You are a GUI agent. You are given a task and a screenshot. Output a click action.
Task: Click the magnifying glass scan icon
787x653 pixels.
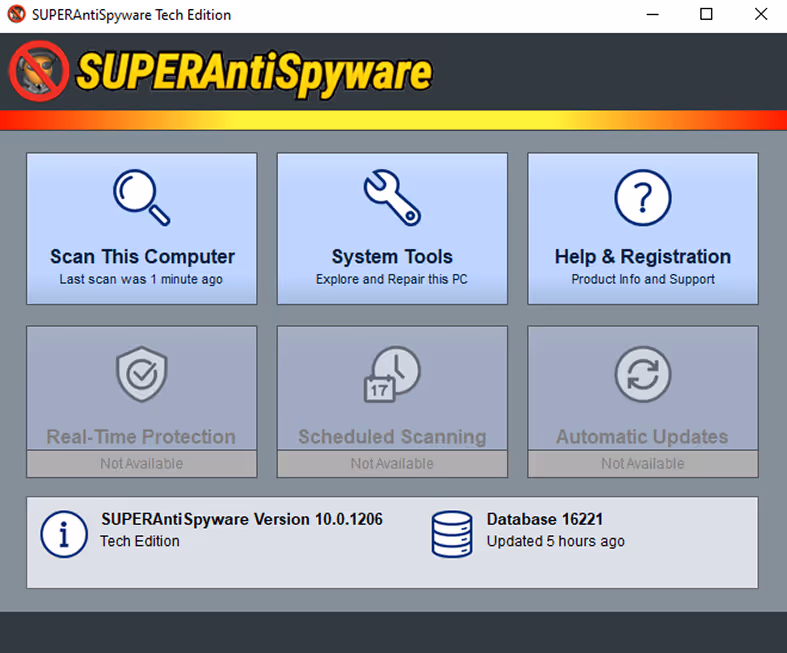point(142,198)
